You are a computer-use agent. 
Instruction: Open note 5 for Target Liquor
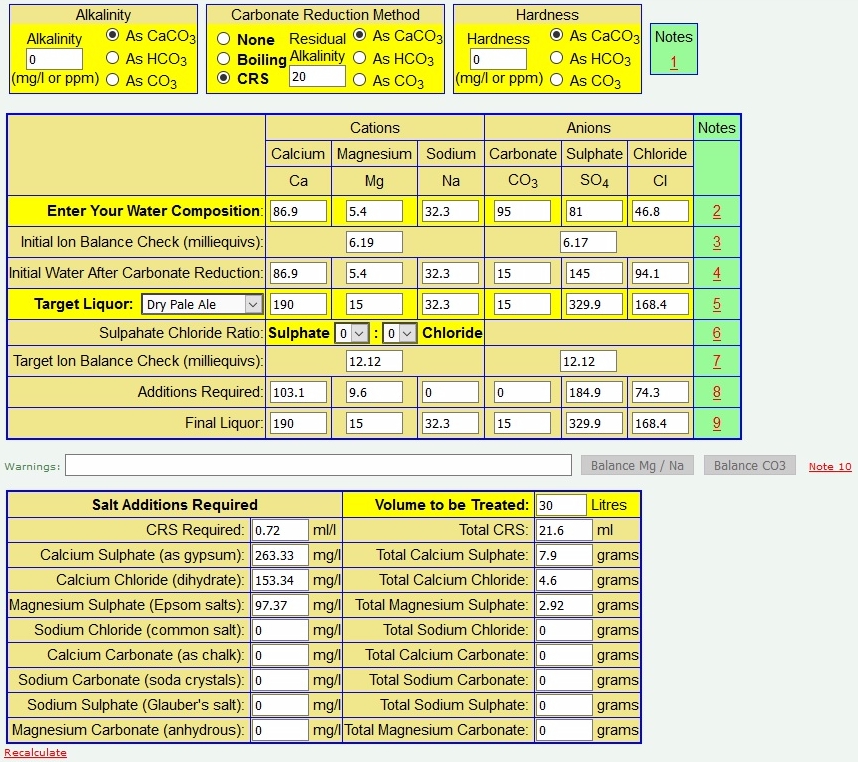tap(717, 304)
